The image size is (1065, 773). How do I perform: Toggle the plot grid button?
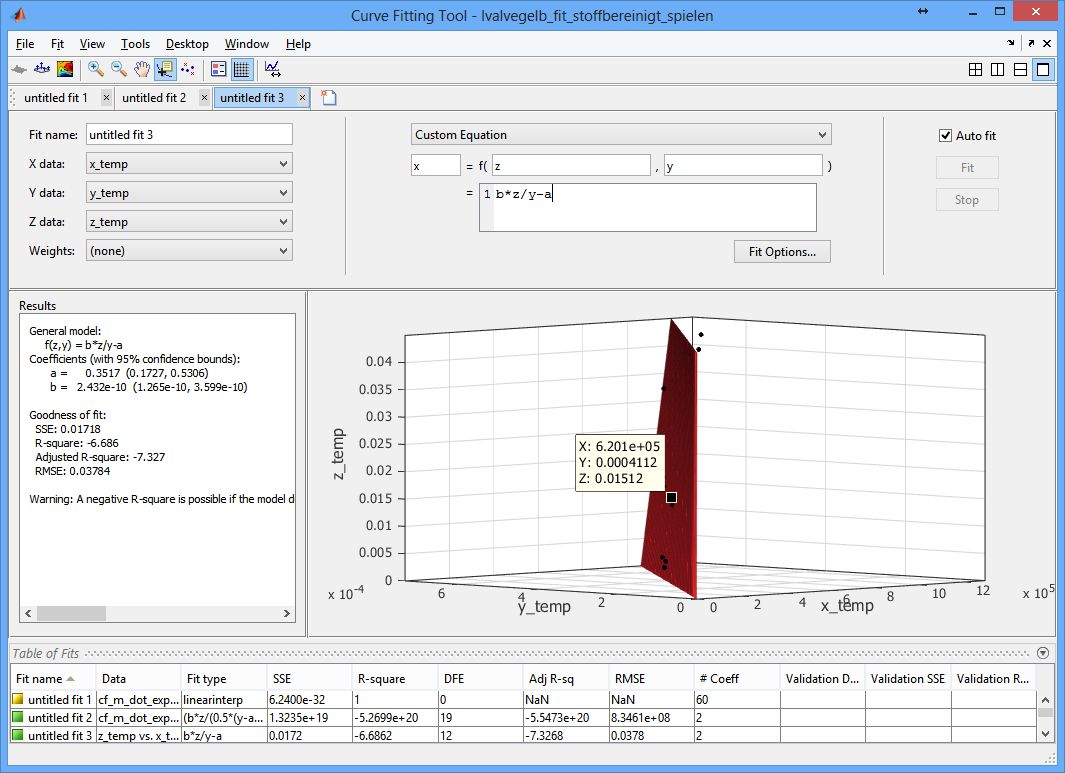tap(241, 69)
